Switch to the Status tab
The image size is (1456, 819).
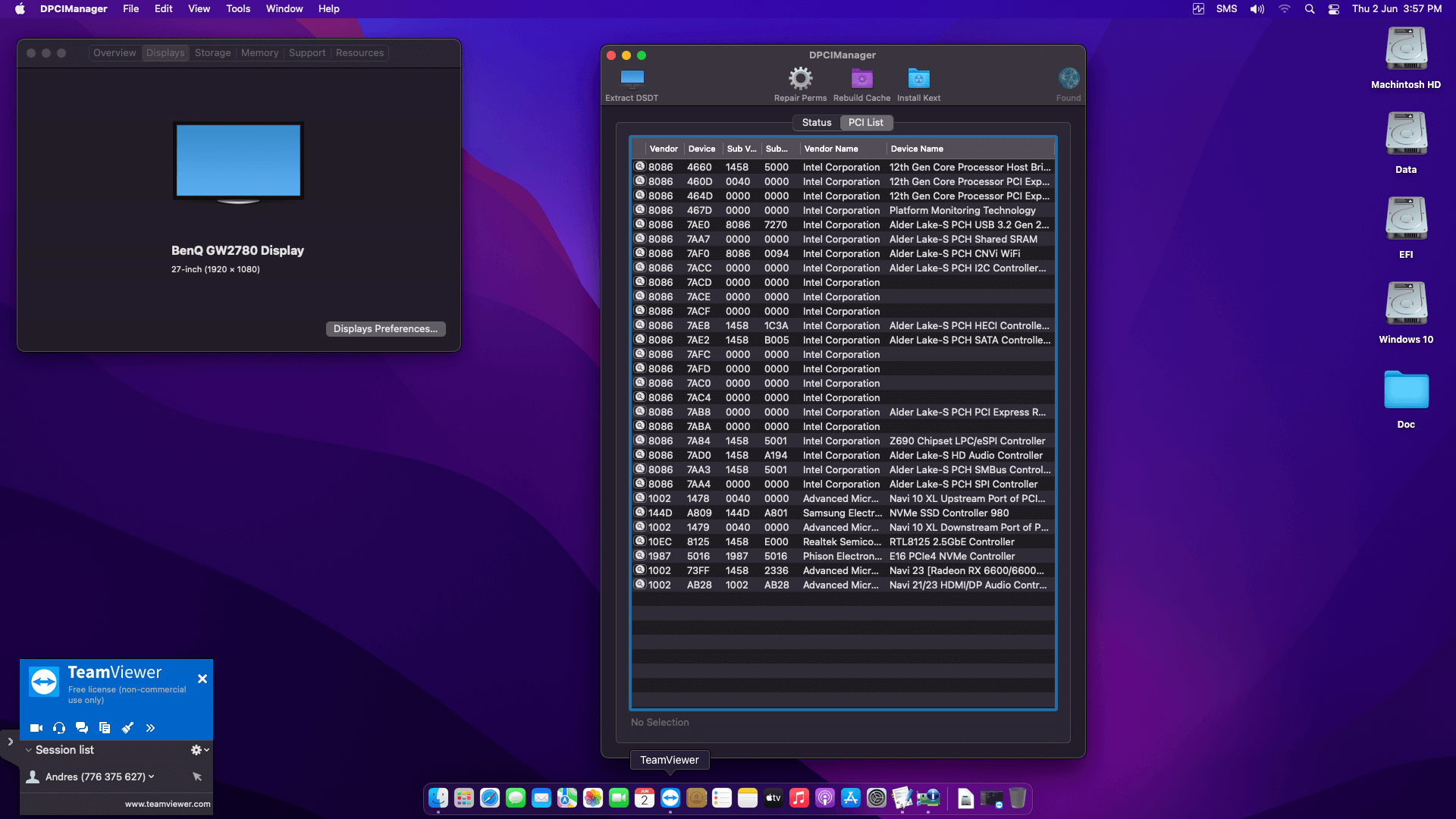coord(817,123)
